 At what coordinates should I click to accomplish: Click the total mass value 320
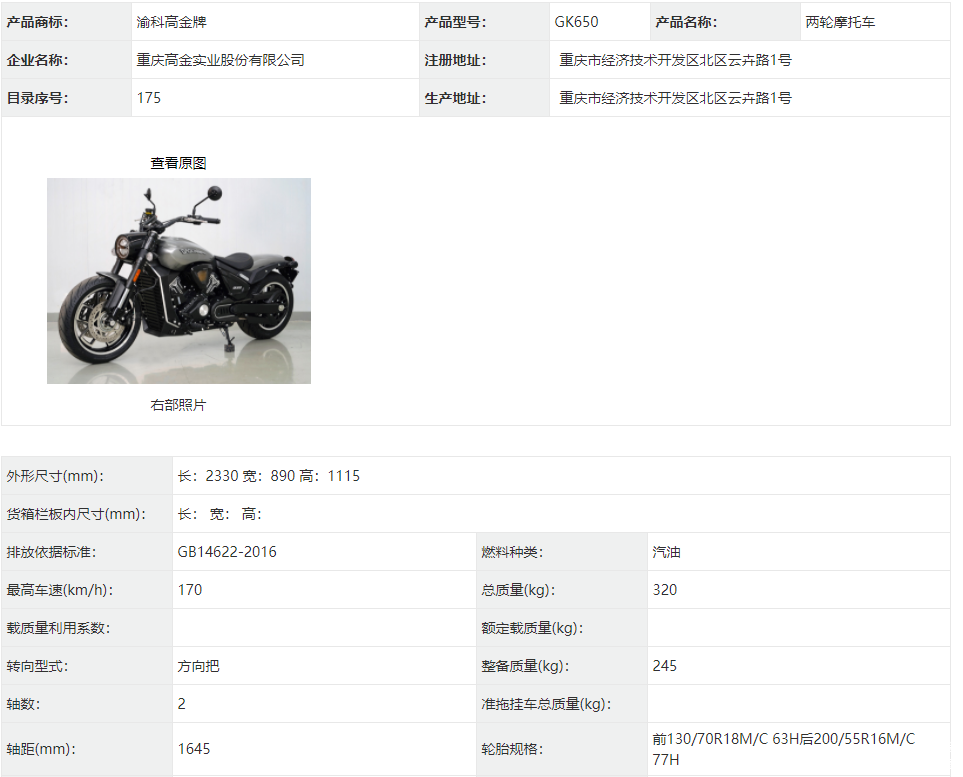664,590
